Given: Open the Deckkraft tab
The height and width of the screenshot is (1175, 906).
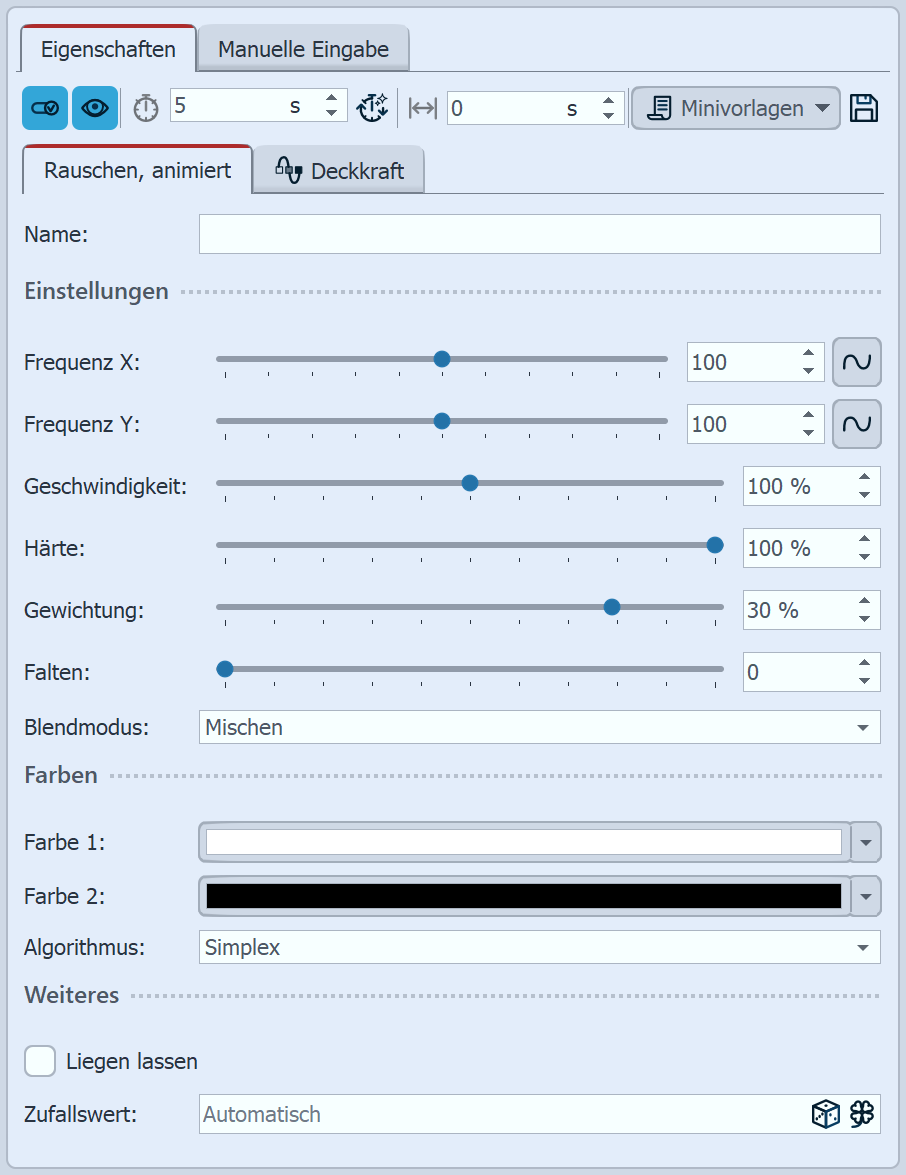Looking at the screenshot, I should (339, 171).
